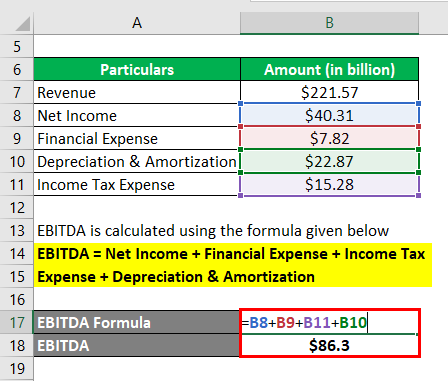The height and width of the screenshot is (381, 448).
Task: Select row 8 header
Action: (x=17, y=115)
